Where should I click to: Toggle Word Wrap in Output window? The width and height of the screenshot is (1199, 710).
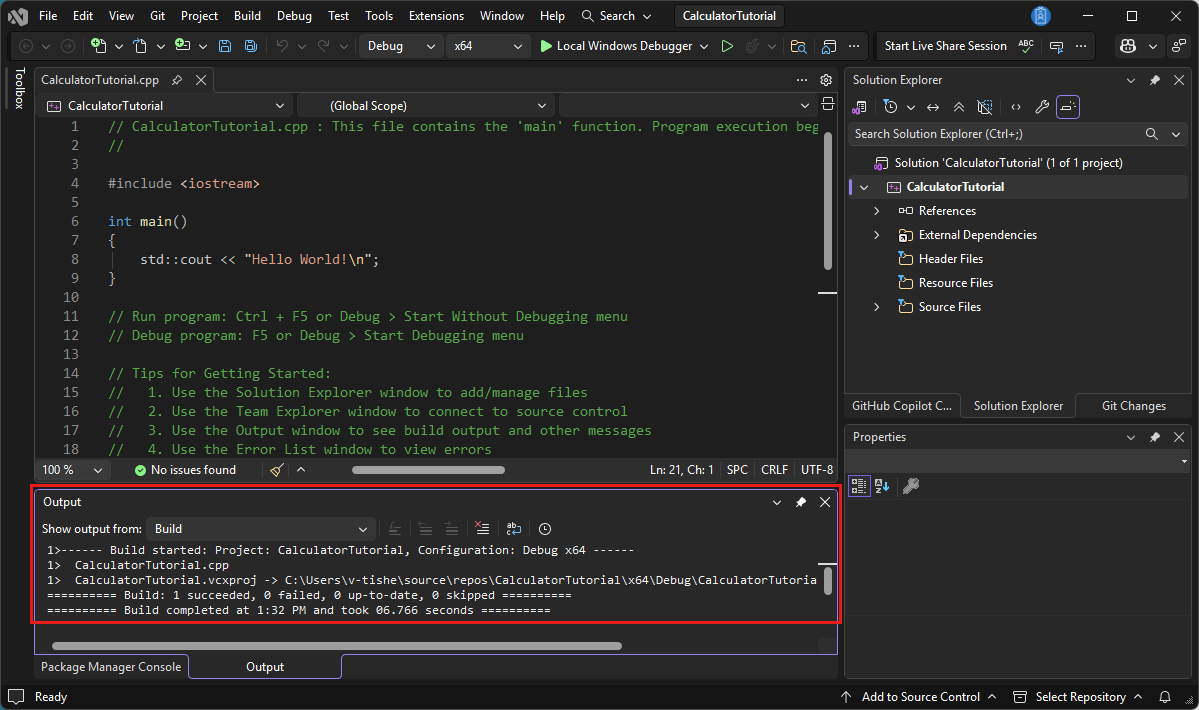point(514,529)
